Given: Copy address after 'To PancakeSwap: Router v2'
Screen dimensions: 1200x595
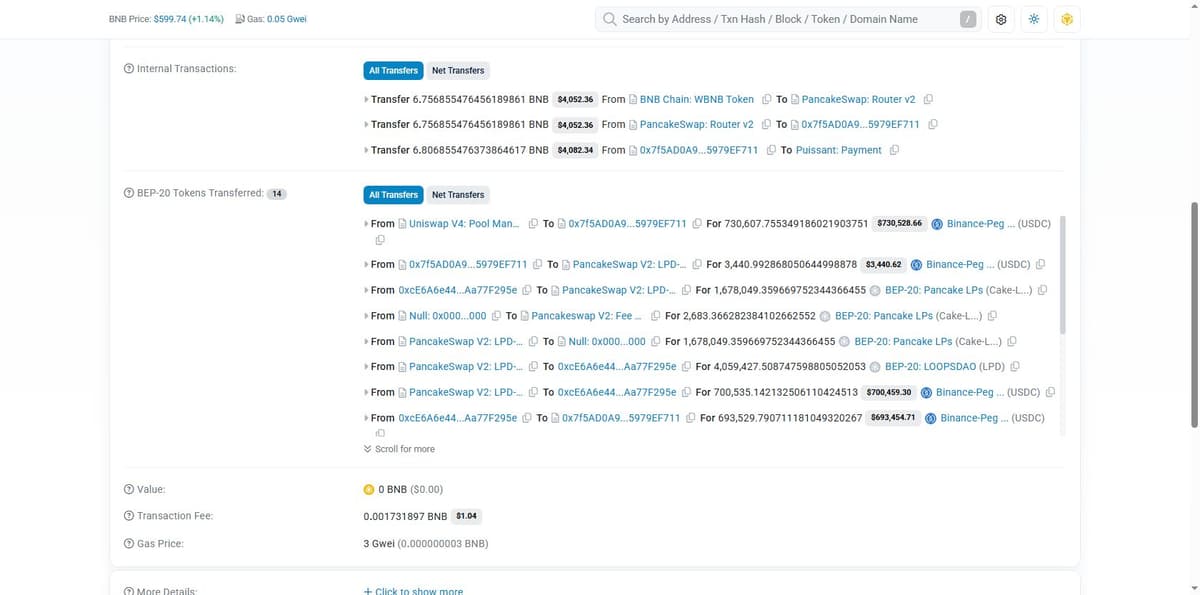Looking at the screenshot, I should [x=928, y=99].
